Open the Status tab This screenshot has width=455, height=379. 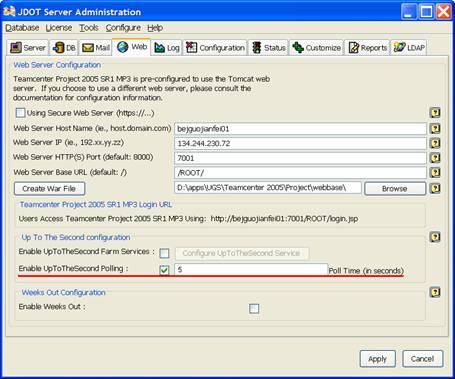coord(269,48)
